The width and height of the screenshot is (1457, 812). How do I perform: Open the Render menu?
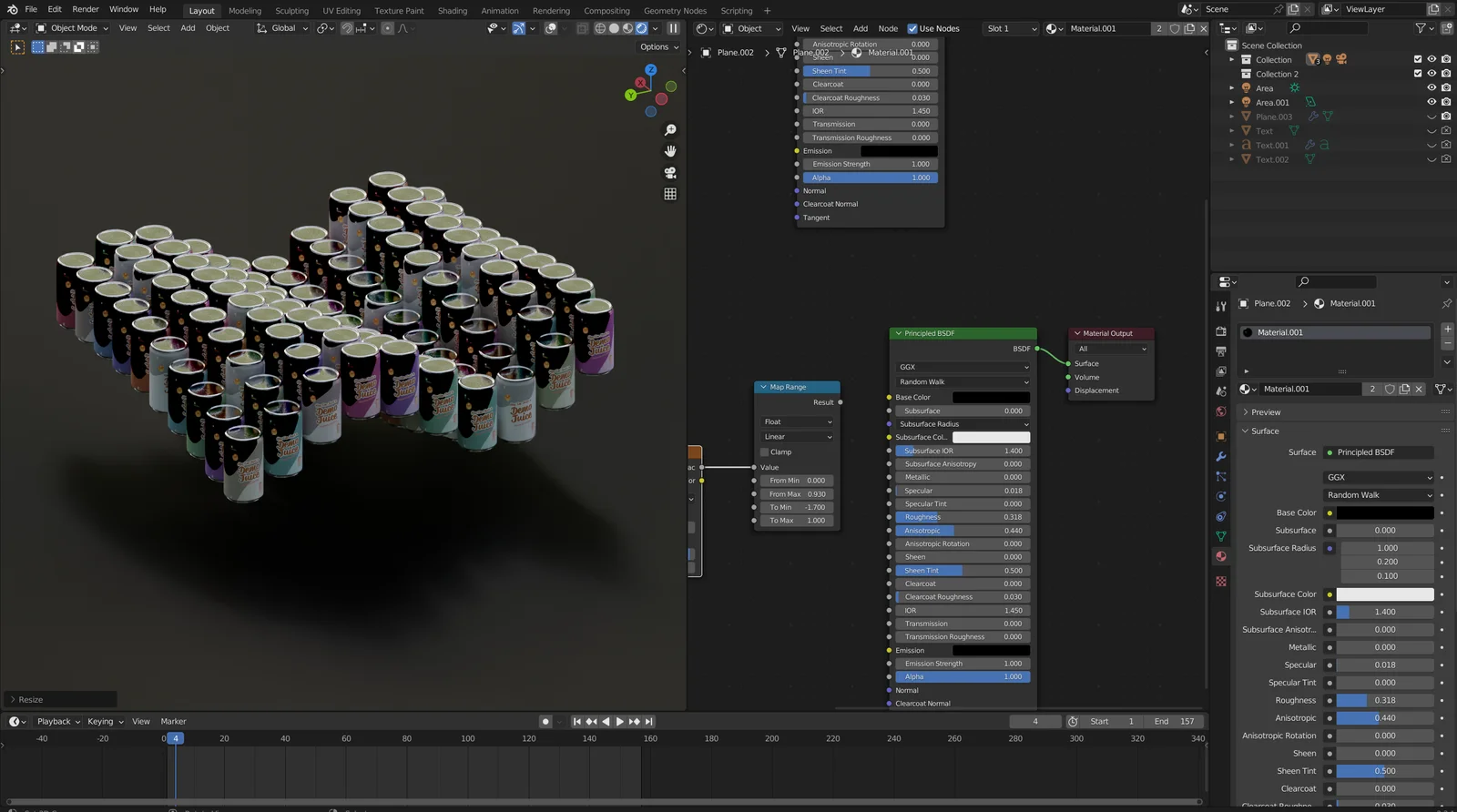86,9
